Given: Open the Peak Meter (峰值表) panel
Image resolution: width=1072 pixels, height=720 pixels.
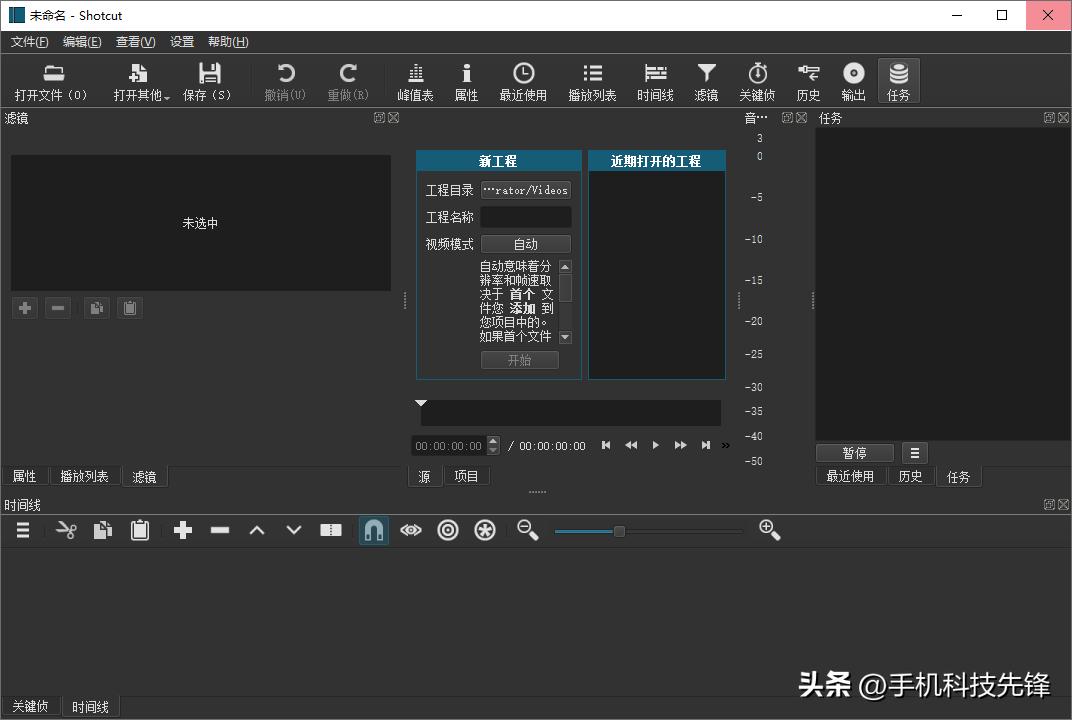Looking at the screenshot, I should click(x=415, y=80).
